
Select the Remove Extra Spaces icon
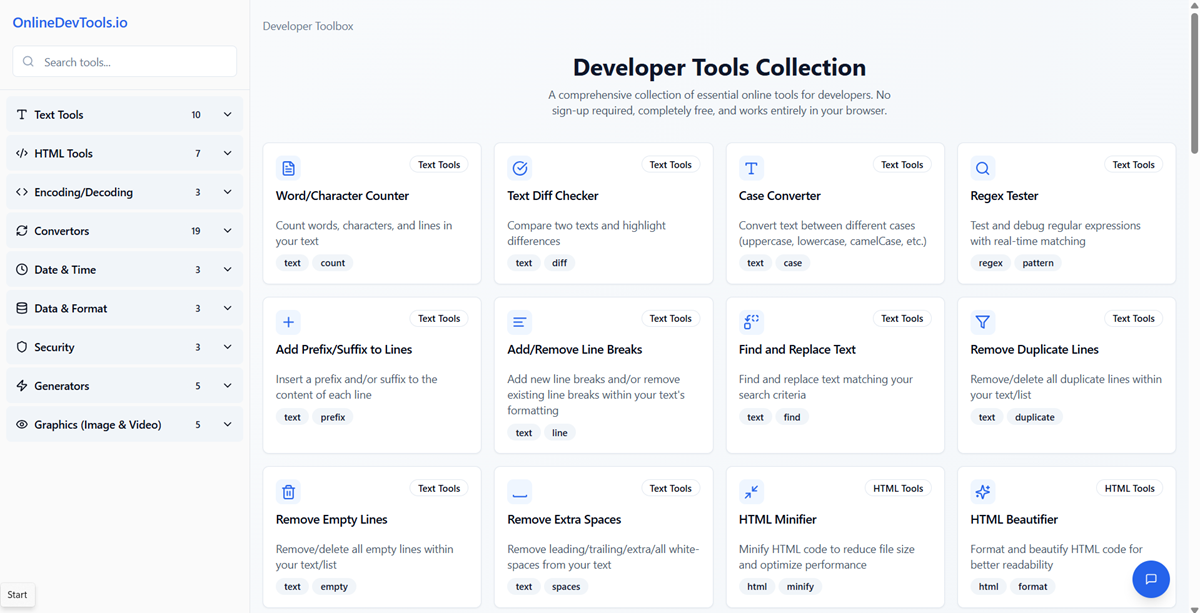pos(519,492)
